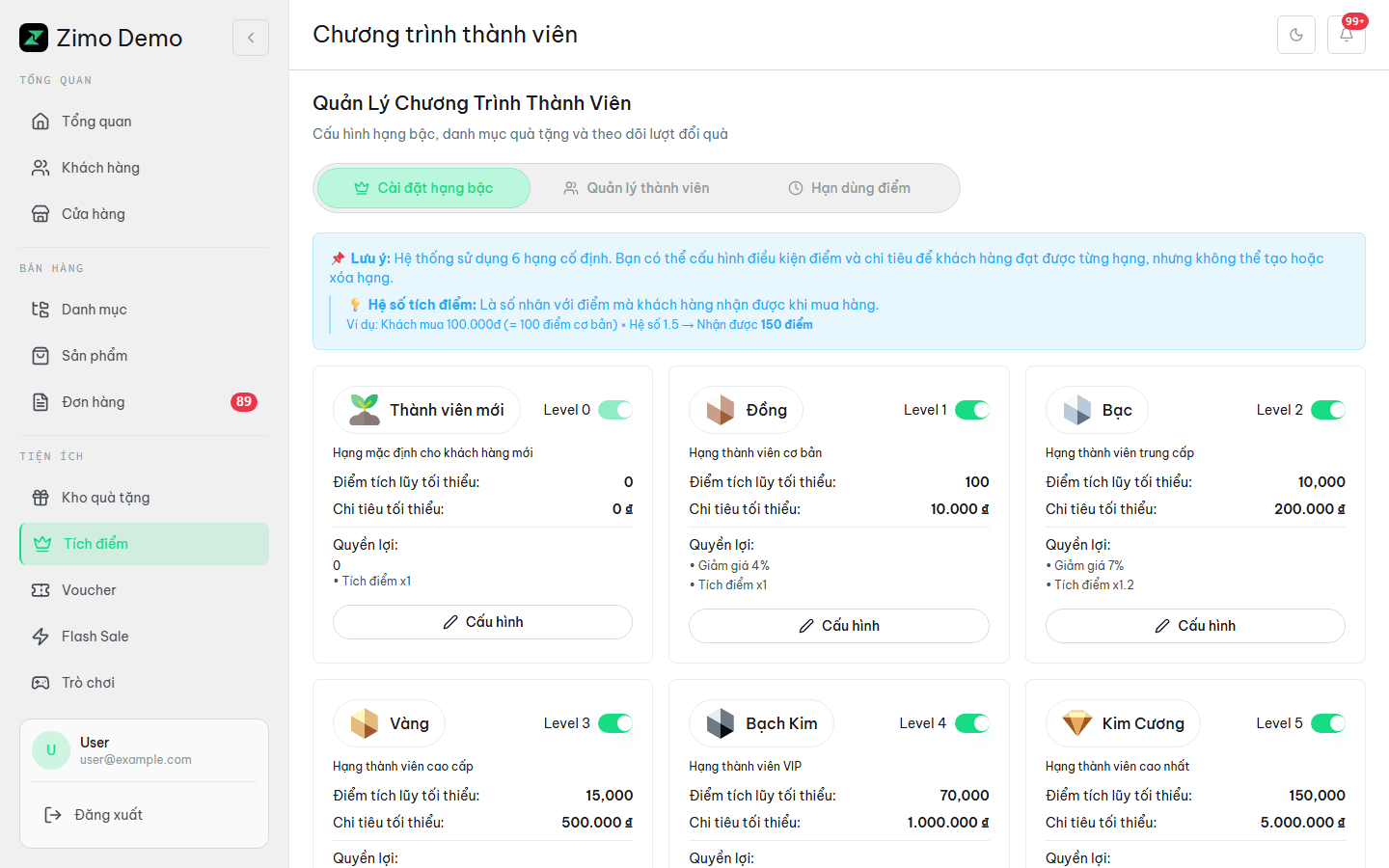Click Cấu hình for Thành viên mới
This screenshot has width=1389, height=868.
(x=482, y=622)
